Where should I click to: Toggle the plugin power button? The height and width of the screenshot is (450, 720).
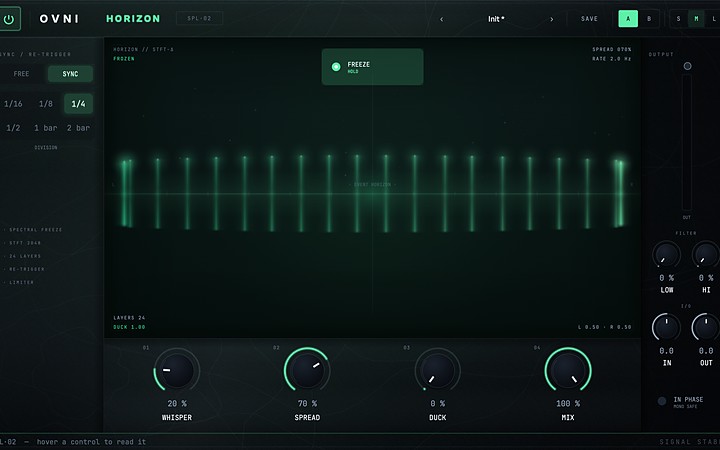click(9, 19)
